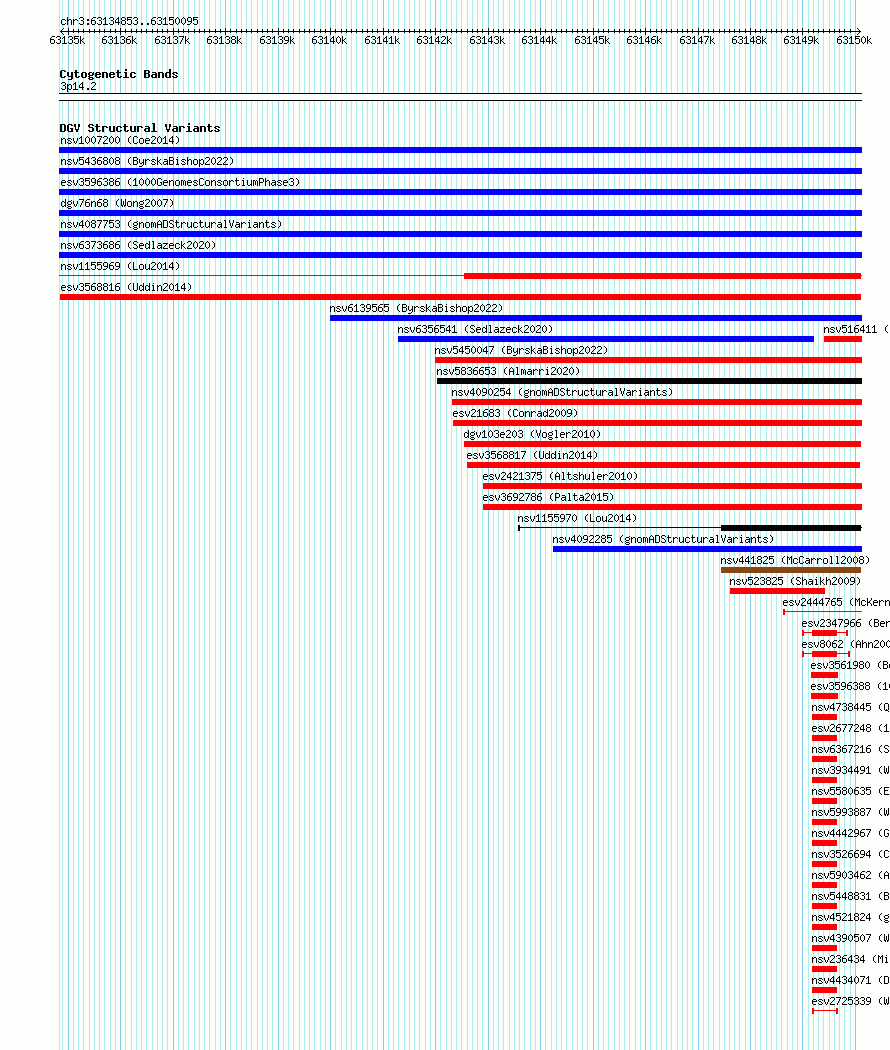Select nsv441825 (McCarroll2008) label

(x=795, y=560)
